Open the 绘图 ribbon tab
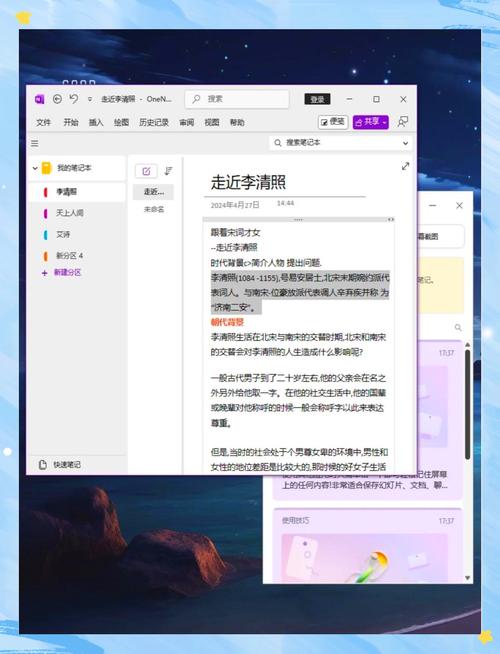500x654 pixels. tap(121, 122)
